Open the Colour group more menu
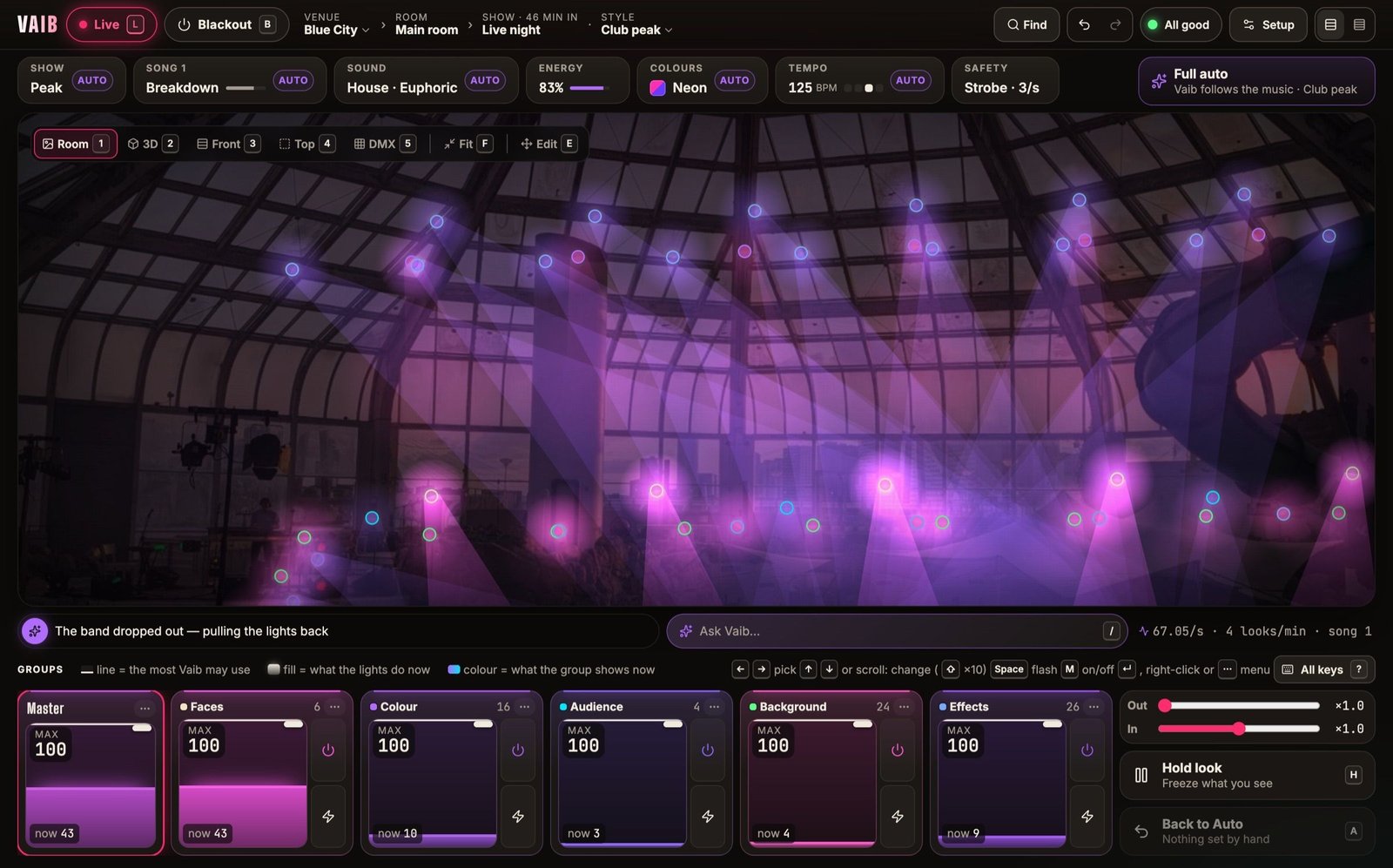The height and width of the screenshot is (868, 1393). 524,706
